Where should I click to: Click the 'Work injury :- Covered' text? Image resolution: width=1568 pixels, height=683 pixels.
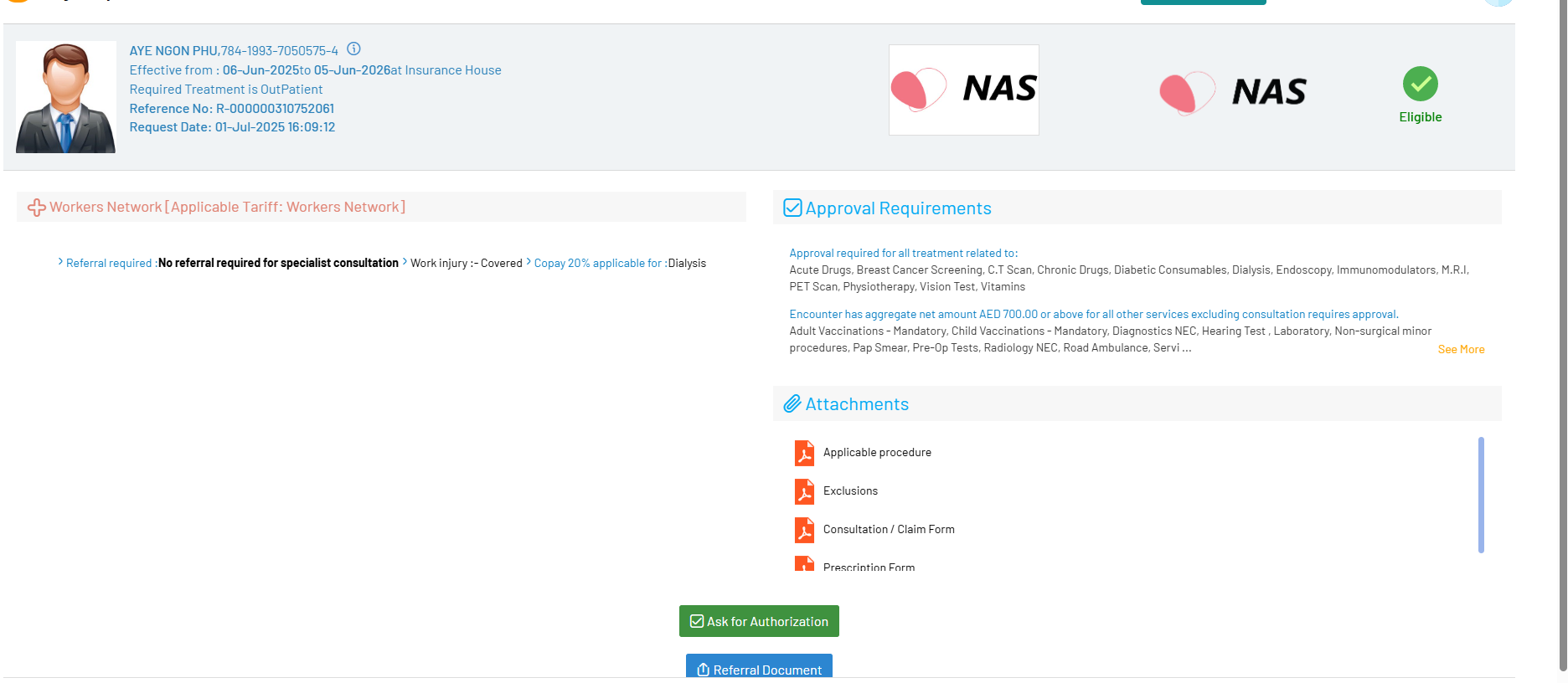click(467, 263)
